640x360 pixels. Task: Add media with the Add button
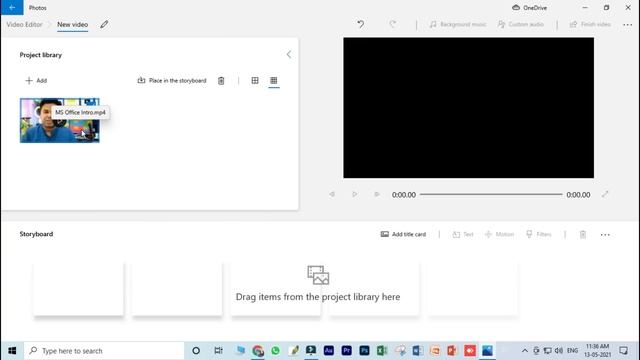pos(36,81)
